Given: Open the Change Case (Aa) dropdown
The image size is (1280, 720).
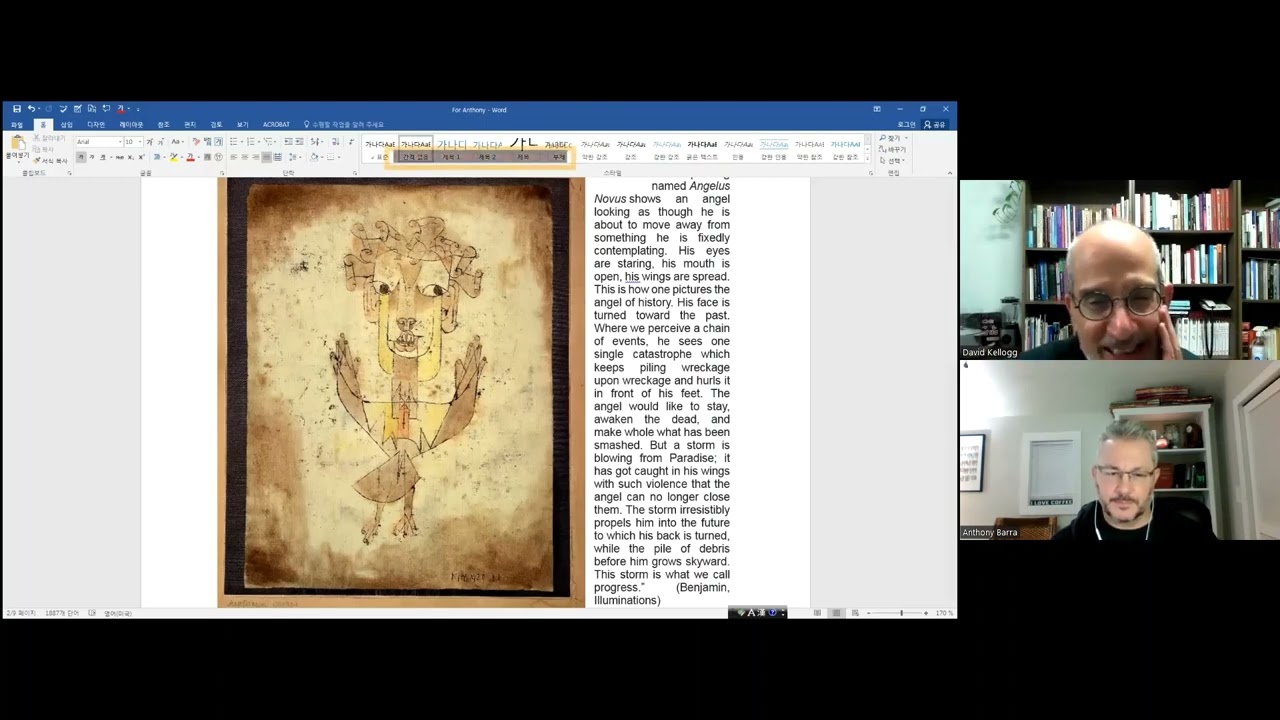Looking at the screenshot, I should click(x=177, y=142).
